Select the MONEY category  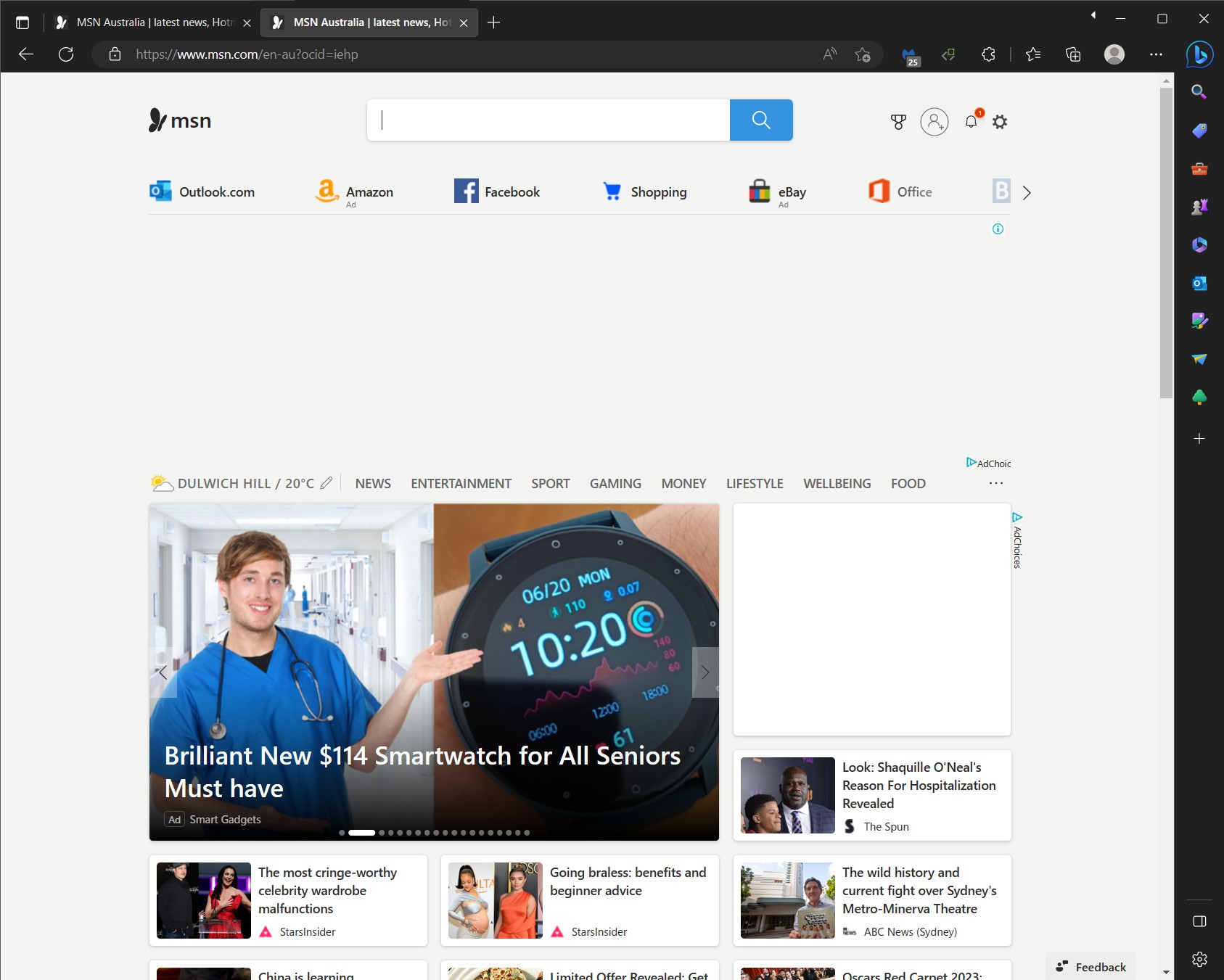[683, 484]
